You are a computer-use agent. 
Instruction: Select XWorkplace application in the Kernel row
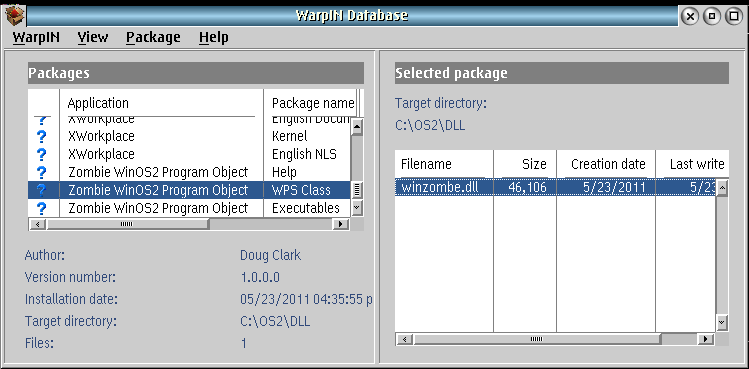tap(101, 136)
